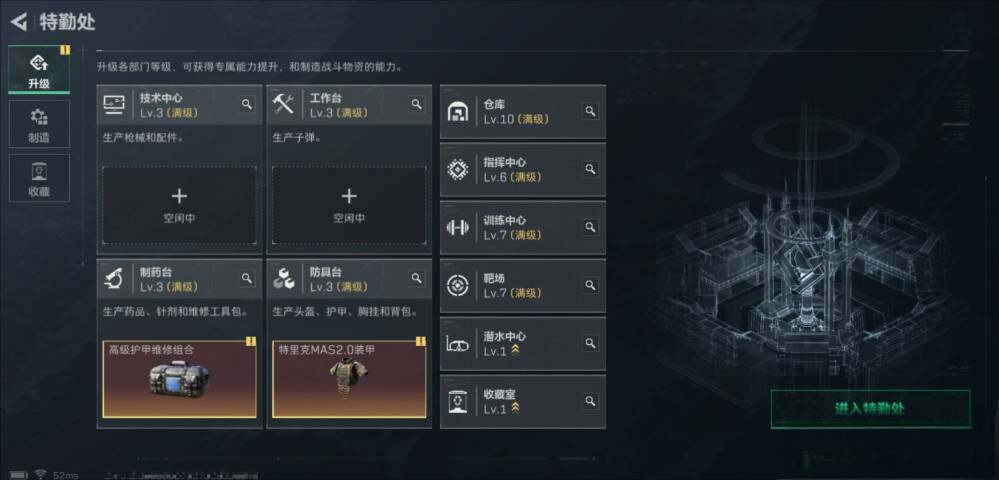Image resolution: width=999 pixels, height=480 pixels.
Task: View 仓库 details via magnifier icon
Action: tap(591, 112)
